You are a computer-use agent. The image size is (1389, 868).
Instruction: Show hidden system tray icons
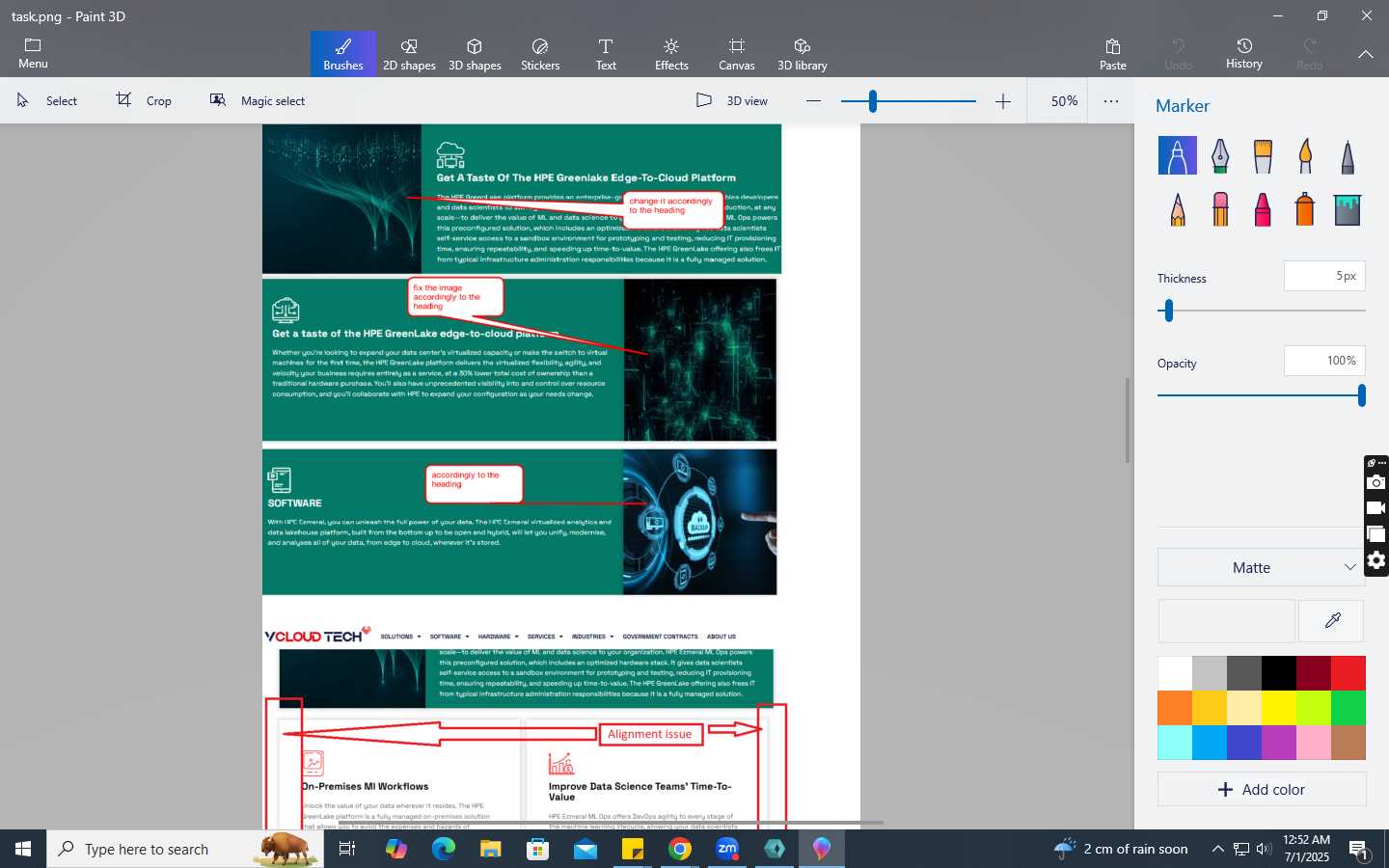click(1217, 849)
